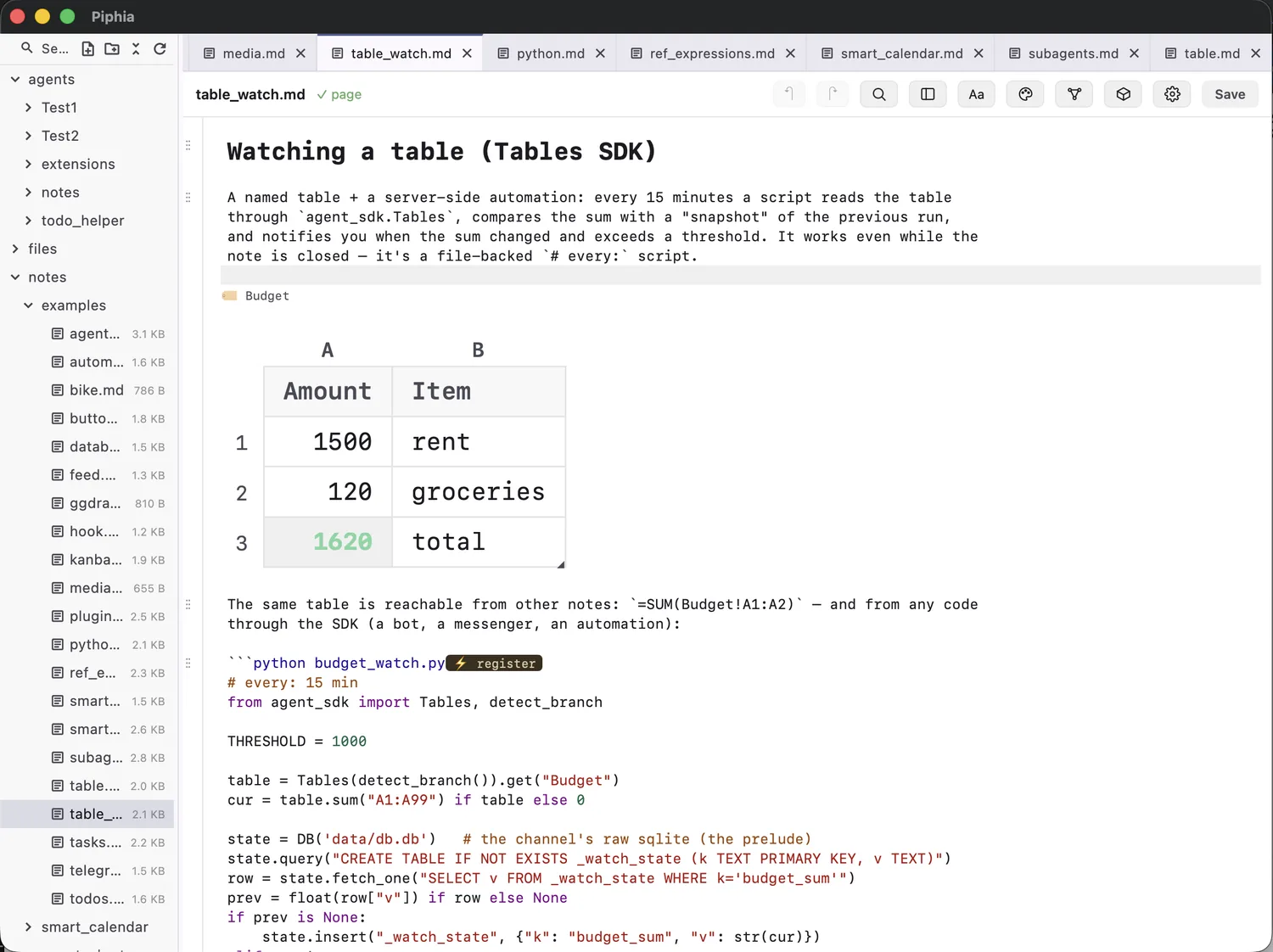Open the 3.1 KB agent note
Screen dimensions: 1273x952
(x=87, y=333)
